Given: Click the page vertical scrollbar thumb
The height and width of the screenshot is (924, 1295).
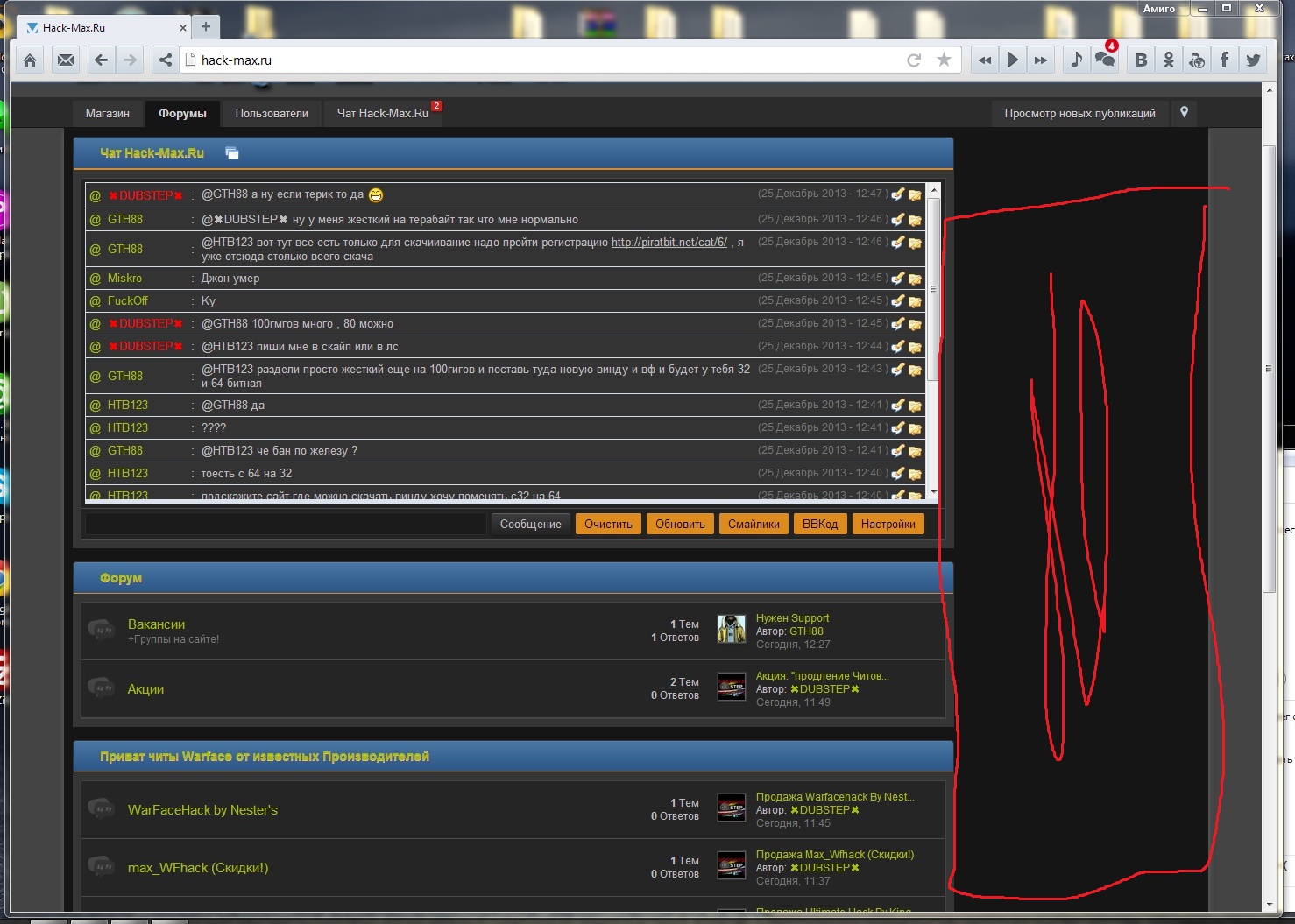Looking at the screenshot, I should (x=1269, y=368).
